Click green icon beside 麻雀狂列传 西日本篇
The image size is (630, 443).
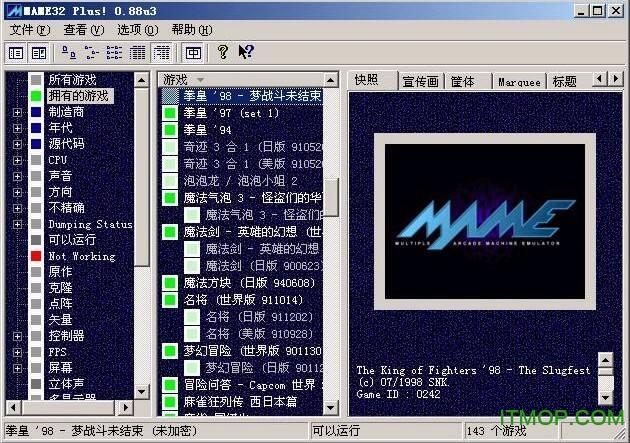click(170, 402)
